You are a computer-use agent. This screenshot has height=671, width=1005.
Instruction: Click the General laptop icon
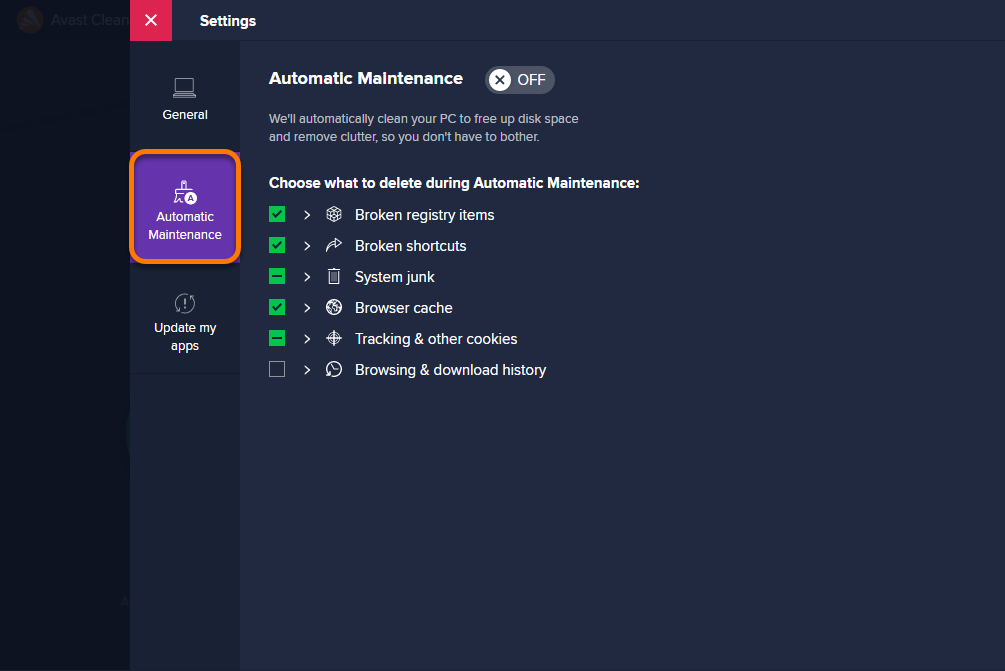click(185, 88)
